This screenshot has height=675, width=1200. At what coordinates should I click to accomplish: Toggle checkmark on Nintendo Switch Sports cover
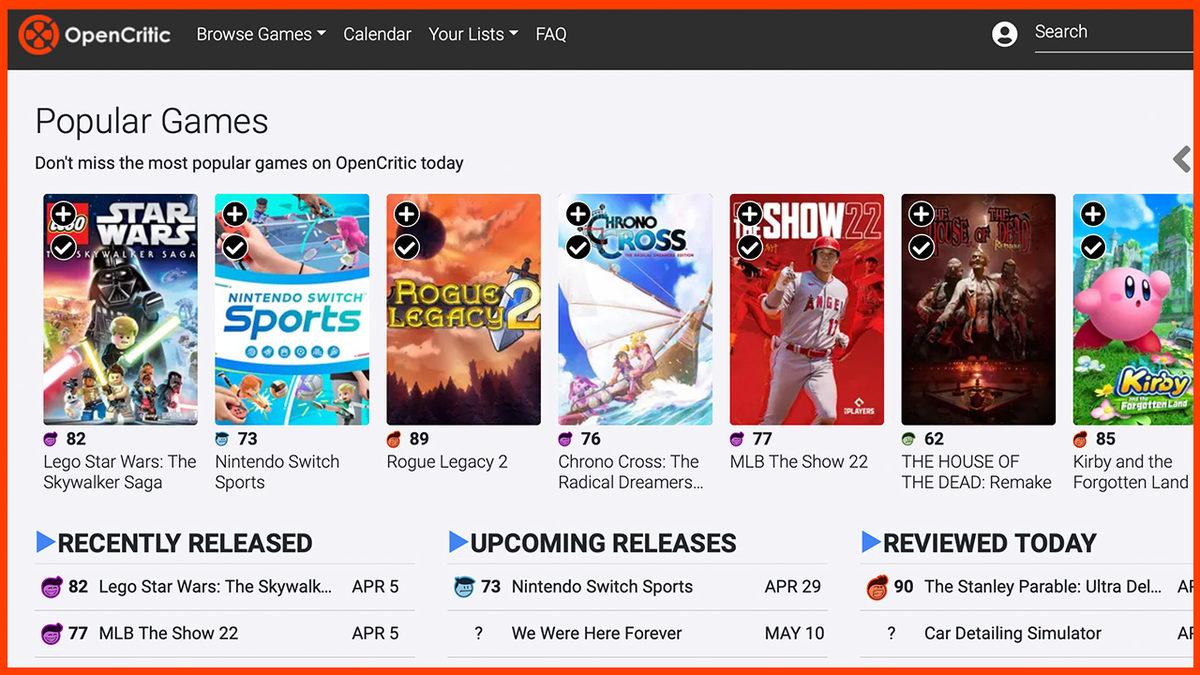coord(235,246)
